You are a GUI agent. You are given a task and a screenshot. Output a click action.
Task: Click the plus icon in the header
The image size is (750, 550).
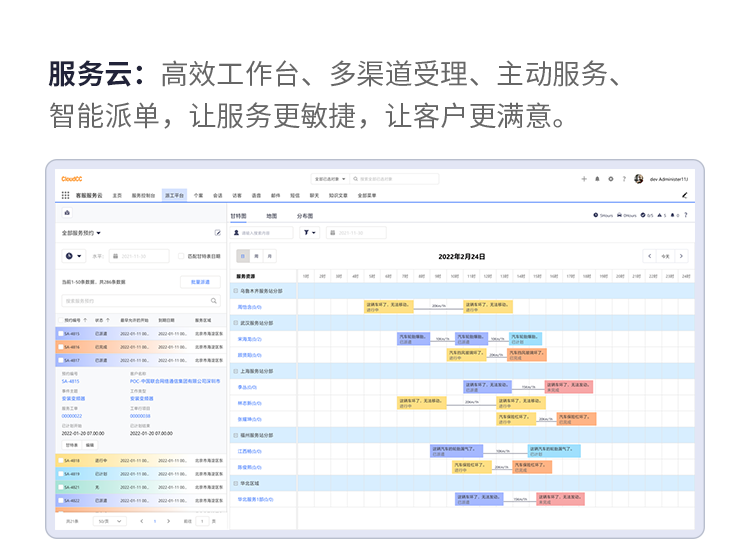[585, 179]
